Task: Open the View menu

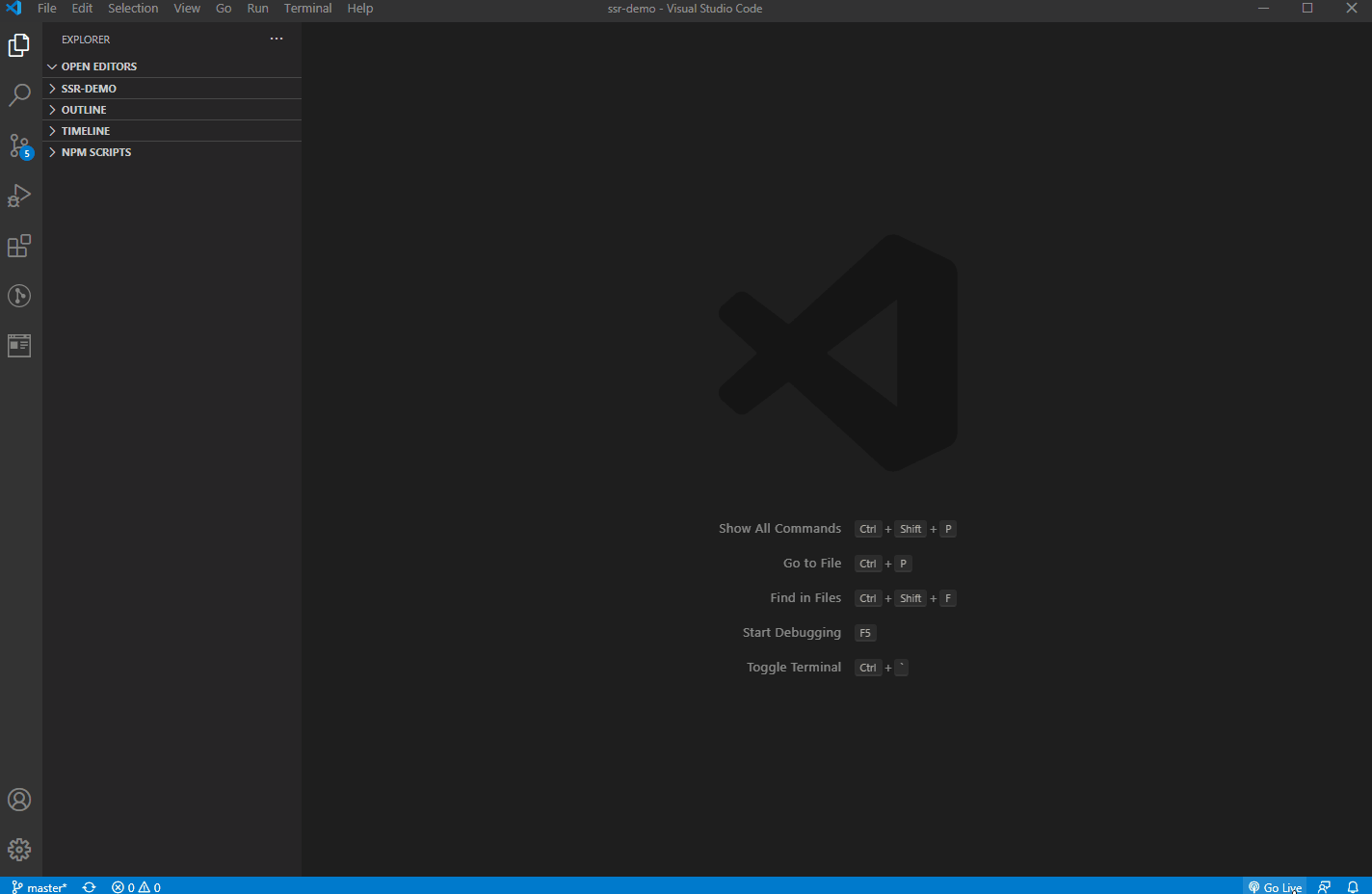Action: pos(187,8)
